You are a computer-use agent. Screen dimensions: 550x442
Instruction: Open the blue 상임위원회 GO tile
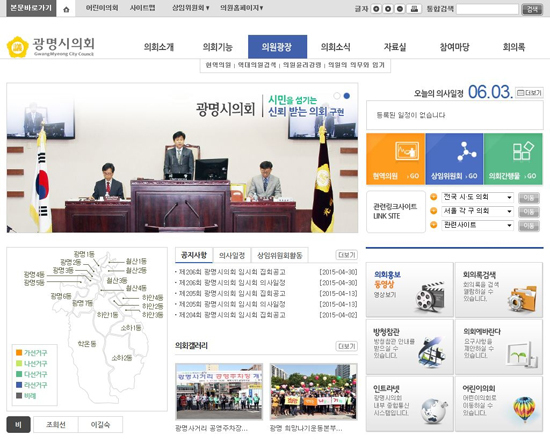pyautogui.click(x=454, y=159)
